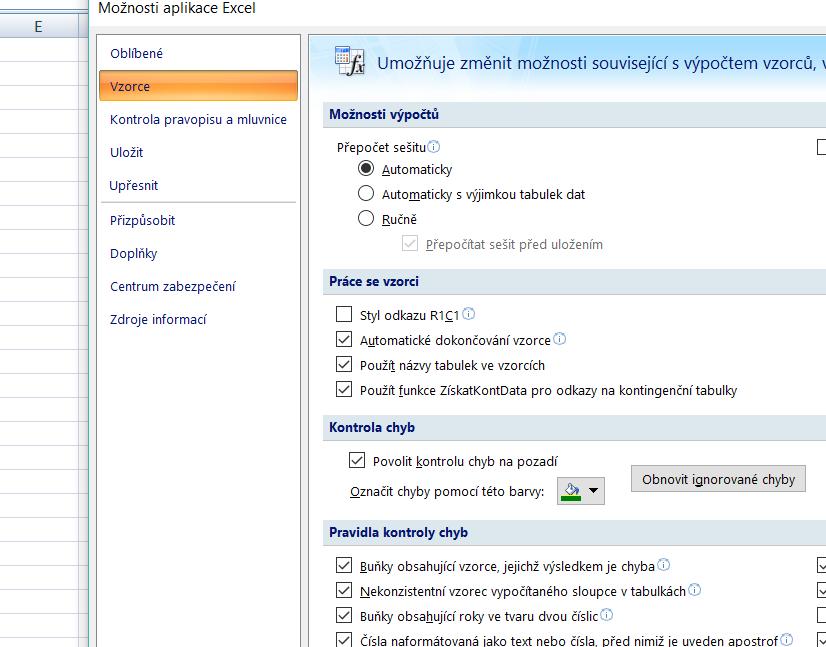
Task: Show the Doplňky page
Action: click(134, 253)
